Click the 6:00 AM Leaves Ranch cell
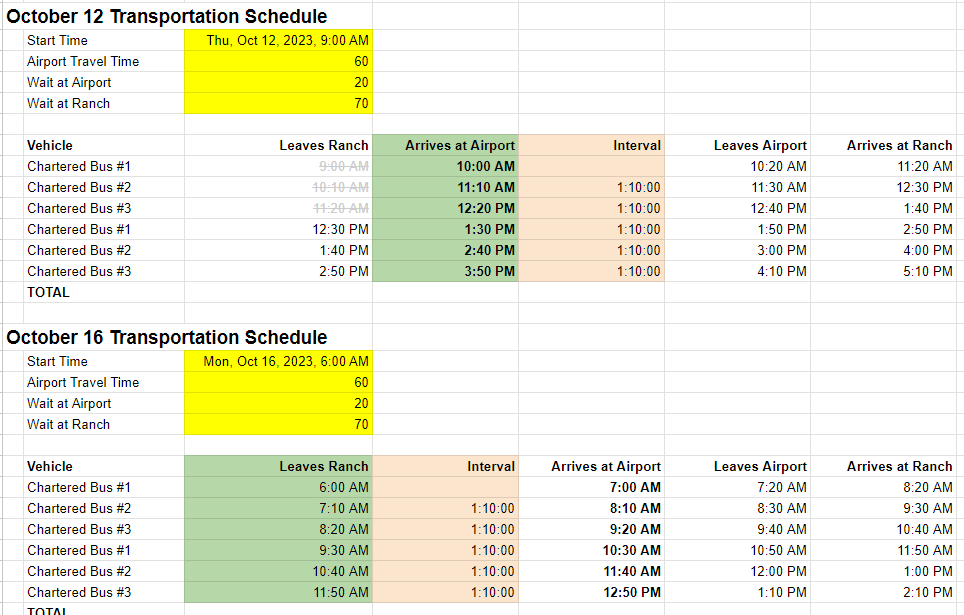This screenshot has width=964, height=615. pyautogui.click(x=279, y=488)
